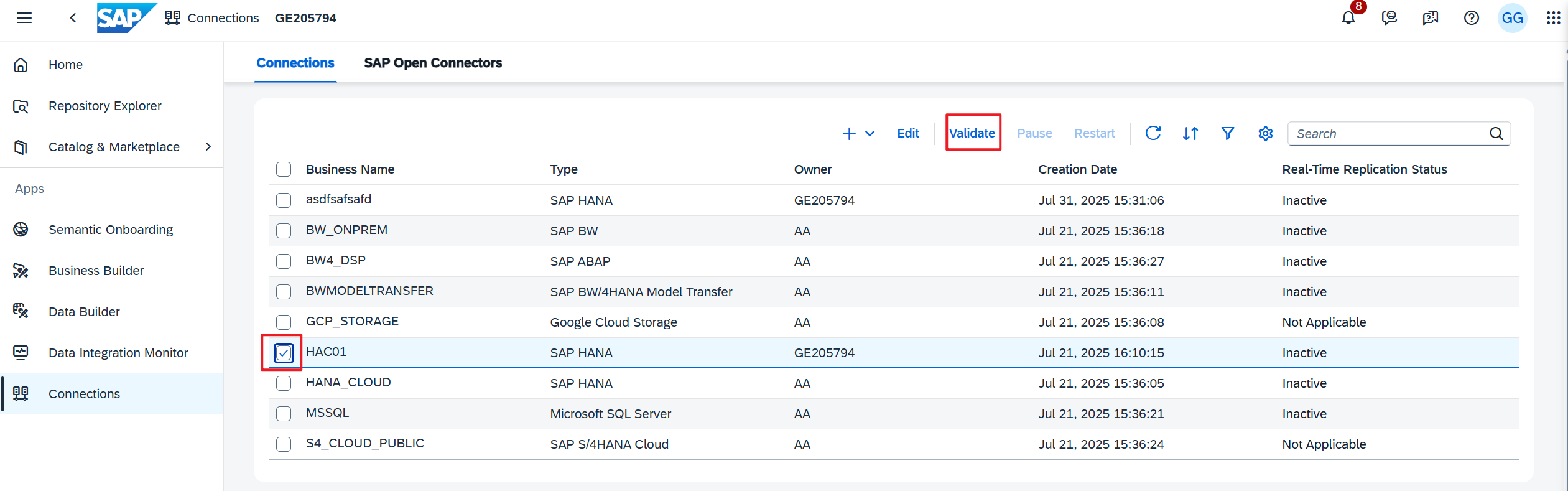Click the plus create connection icon
The image size is (1568, 491).
pos(849,134)
